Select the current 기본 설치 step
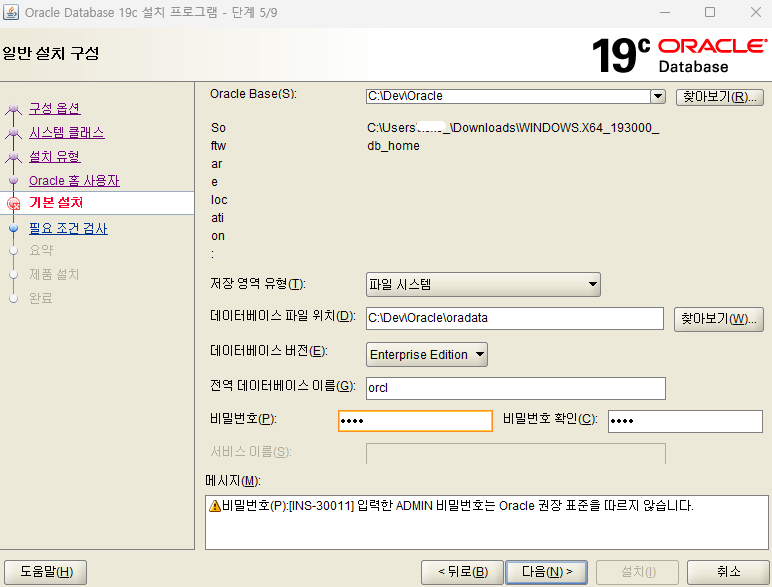Viewport: 772px width, 587px height. tap(56, 202)
